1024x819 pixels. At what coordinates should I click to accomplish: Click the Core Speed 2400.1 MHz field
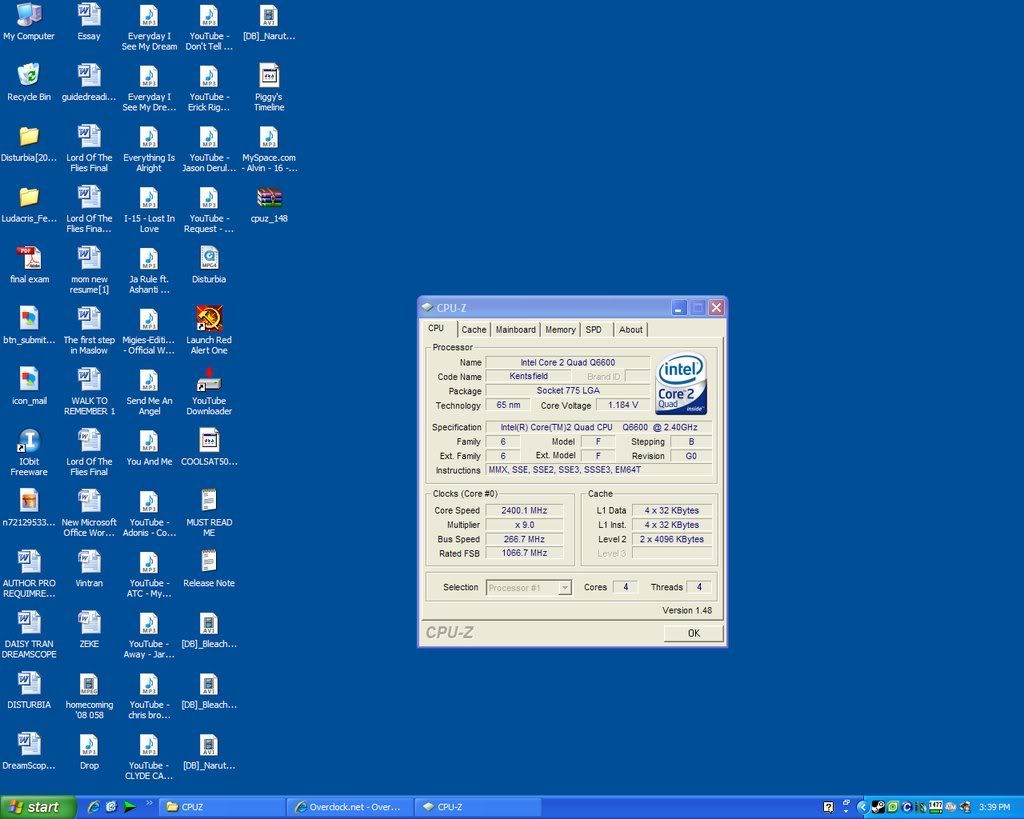point(524,511)
